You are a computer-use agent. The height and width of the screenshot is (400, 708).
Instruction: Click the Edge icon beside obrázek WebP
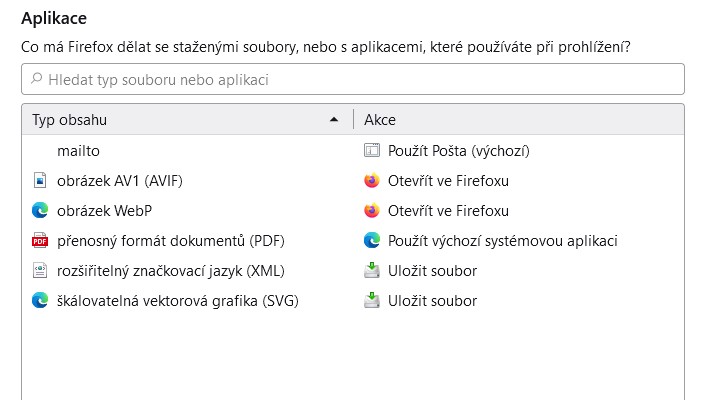[x=40, y=210]
